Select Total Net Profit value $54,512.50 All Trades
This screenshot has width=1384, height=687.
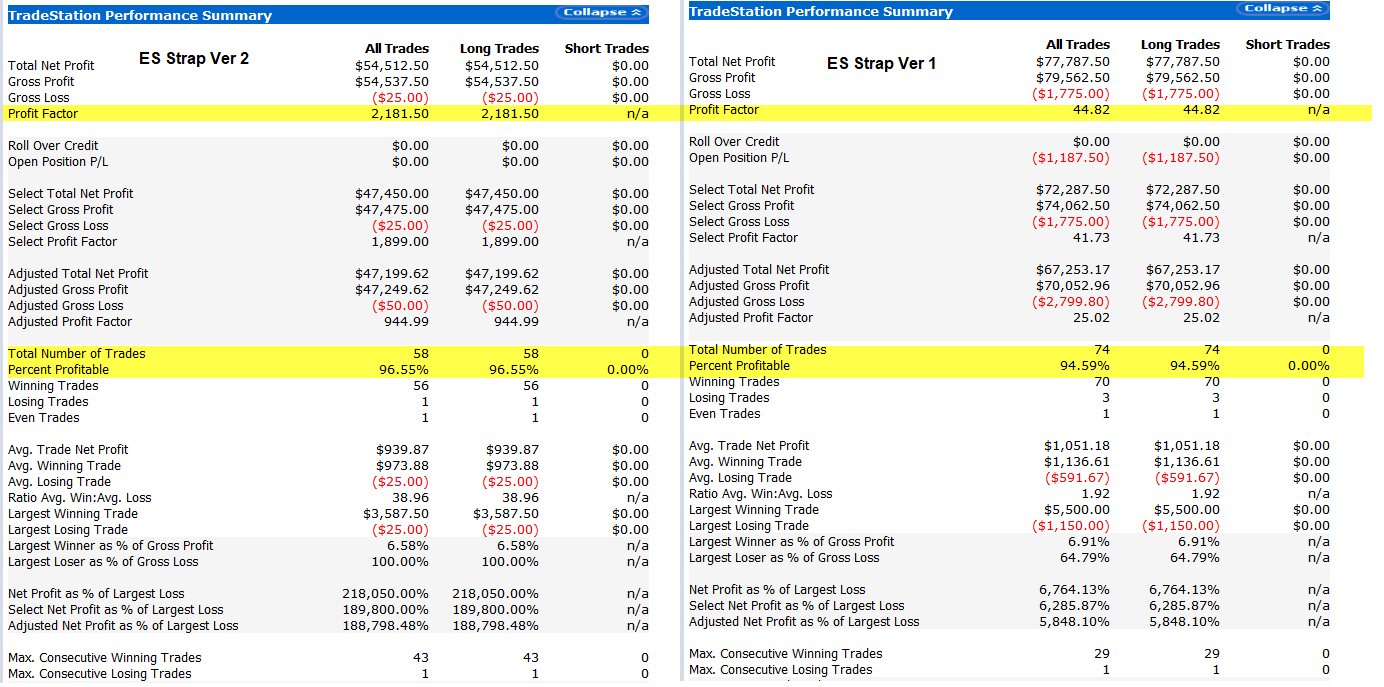[x=392, y=65]
